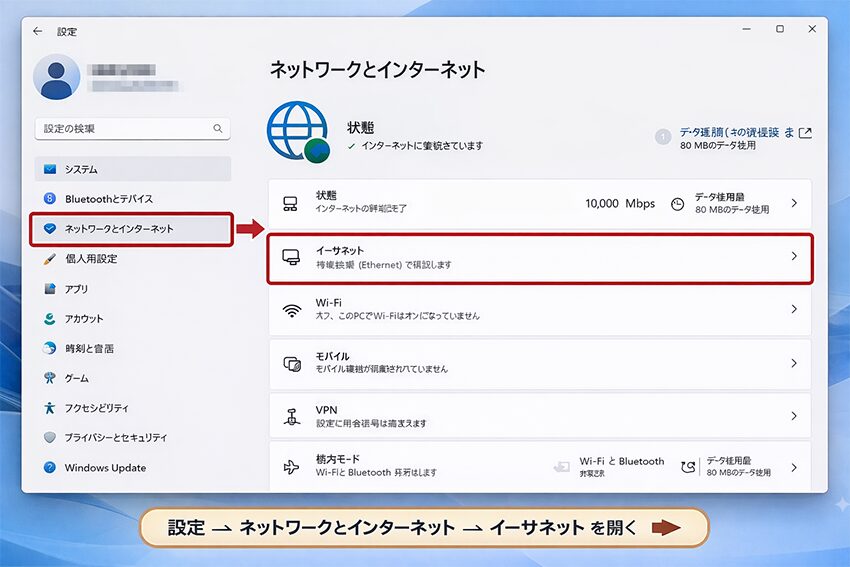This screenshot has height=567, width=850.
Task: Click the Wi-Fi signal icon
Action: click(292, 310)
